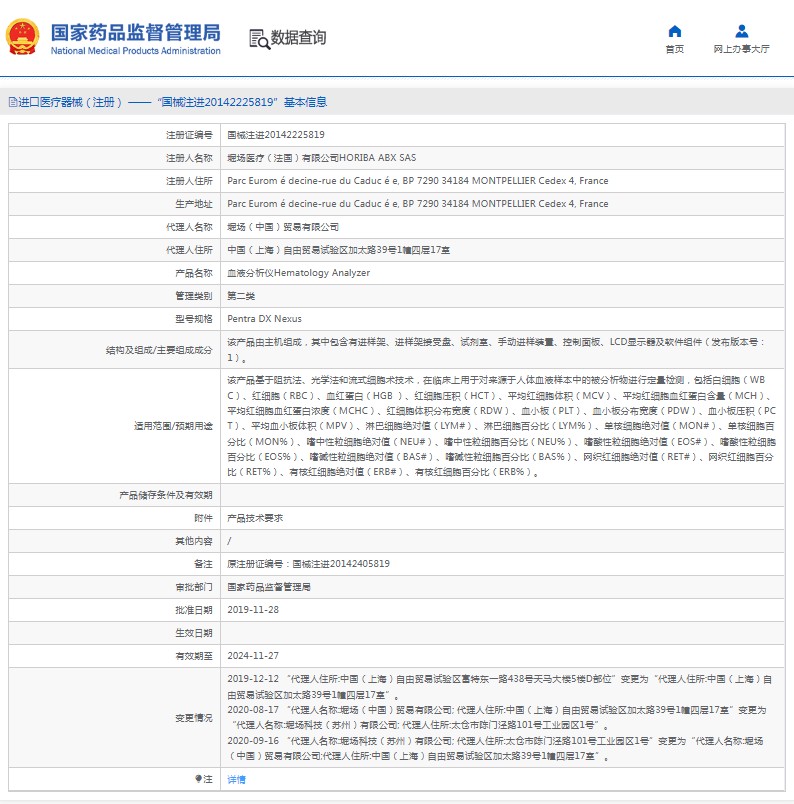Click the 管理类别 row label
794x804 pixels.
coord(194,296)
